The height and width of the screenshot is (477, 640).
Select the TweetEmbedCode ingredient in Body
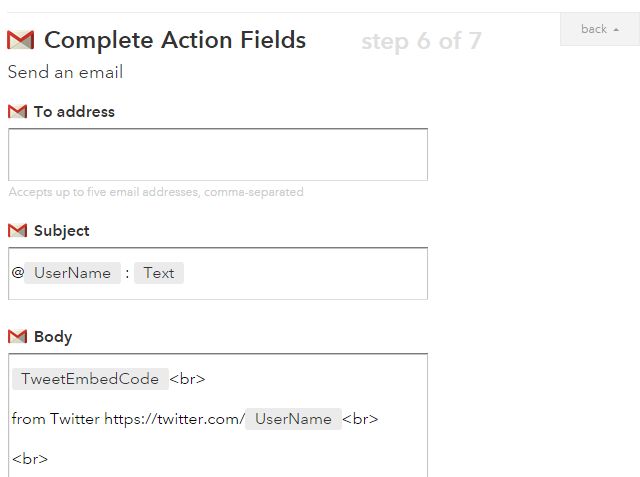tap(90, 379)
